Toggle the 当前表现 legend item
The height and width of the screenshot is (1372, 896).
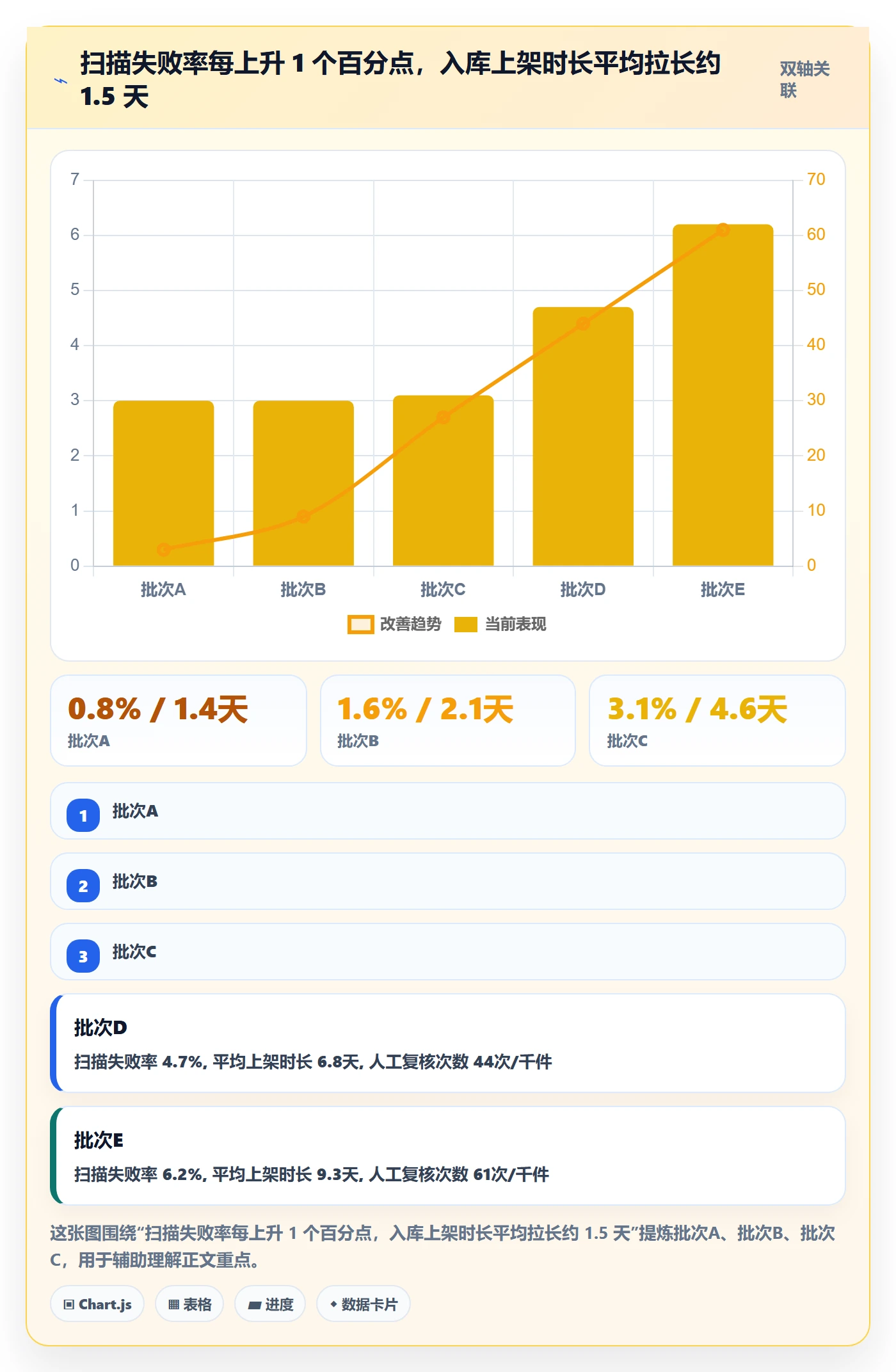[500, 624]
